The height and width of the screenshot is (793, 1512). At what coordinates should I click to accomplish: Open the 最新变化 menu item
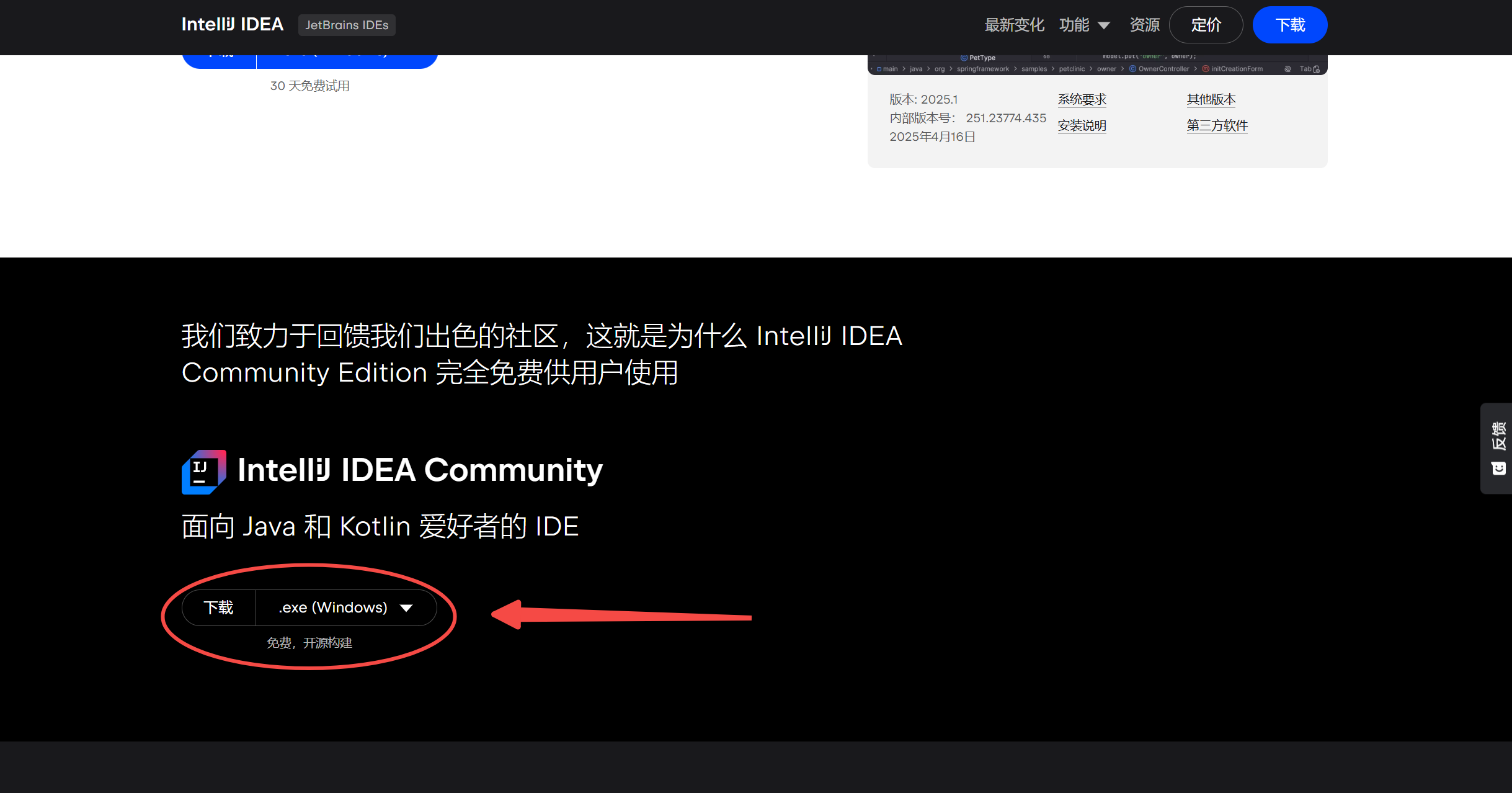[1014, 25]
